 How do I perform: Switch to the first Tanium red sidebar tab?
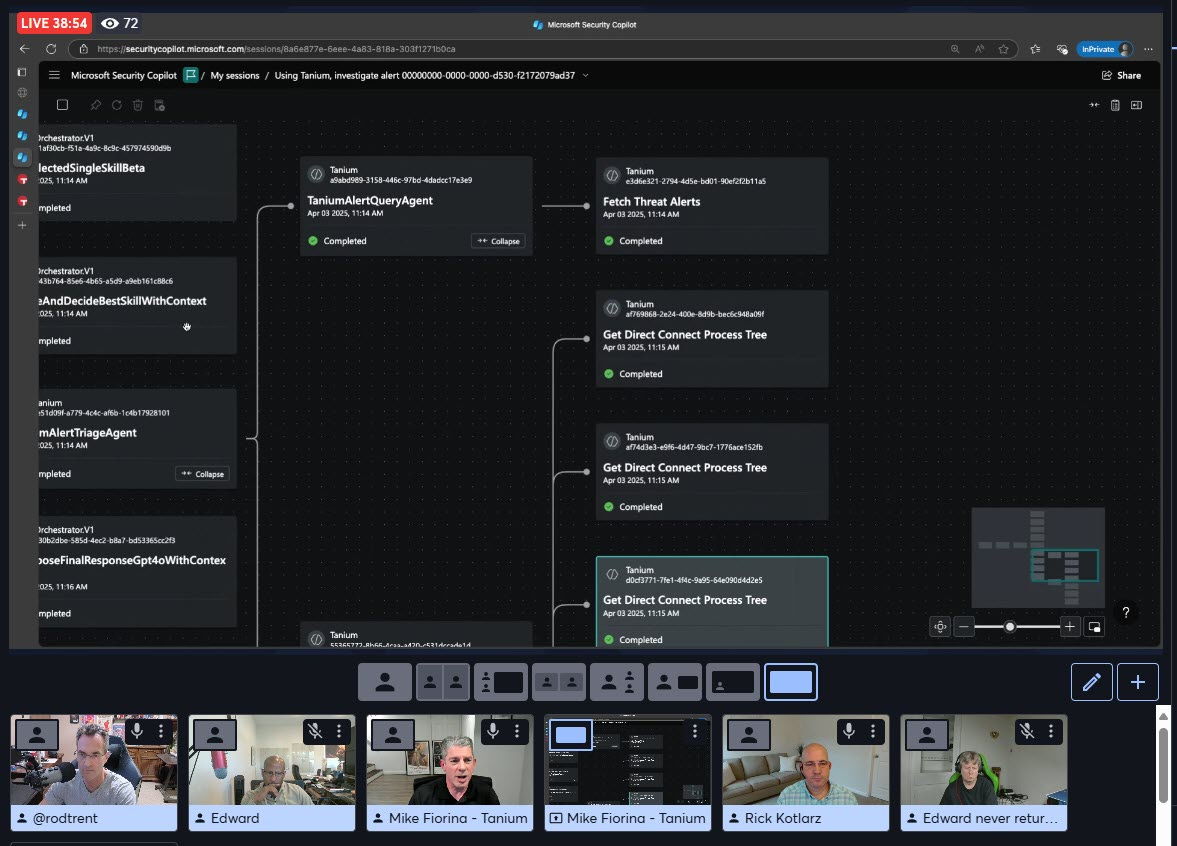23,179
